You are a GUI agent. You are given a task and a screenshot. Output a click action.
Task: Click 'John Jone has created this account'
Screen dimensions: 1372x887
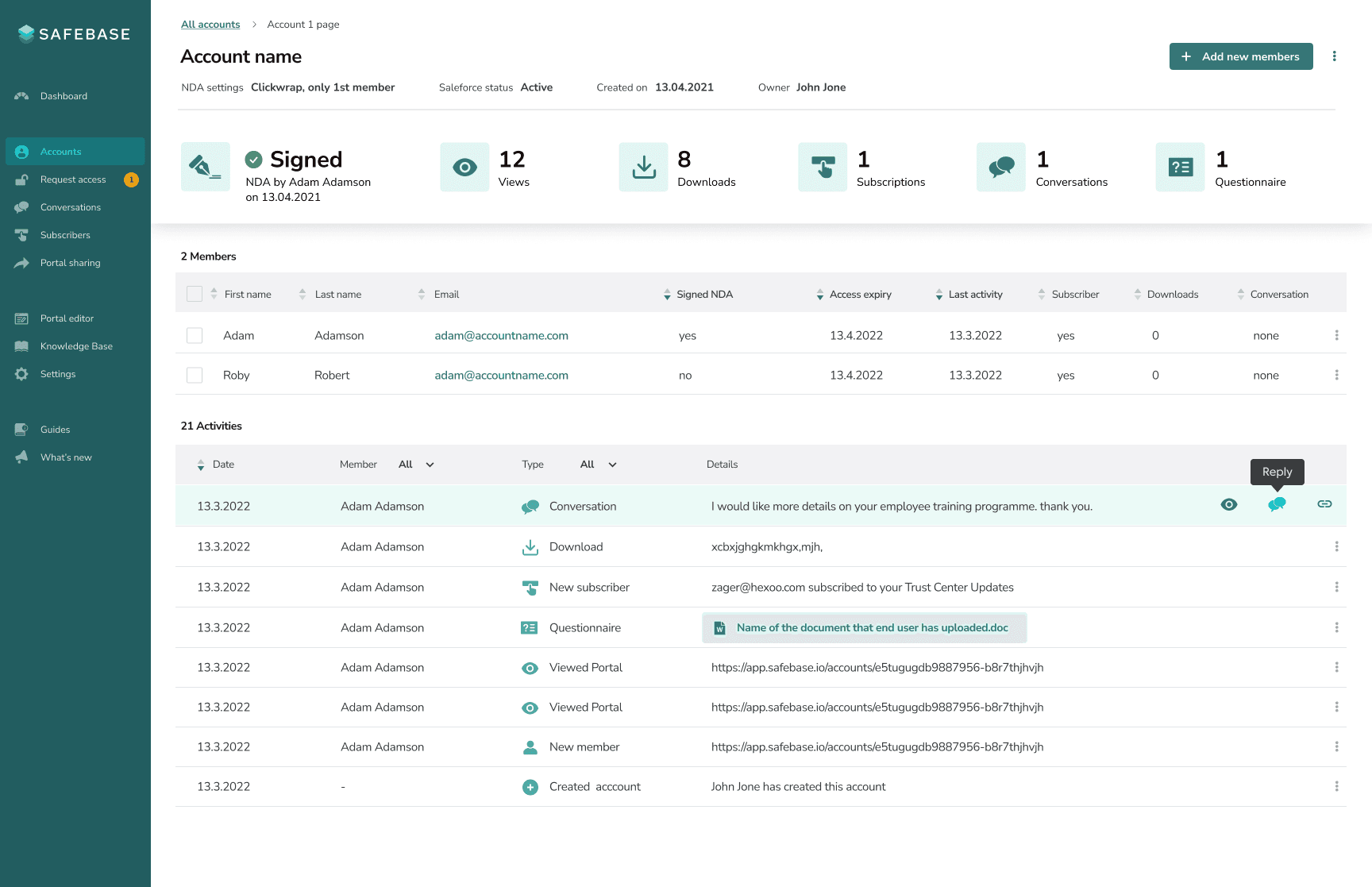[798, 787]
